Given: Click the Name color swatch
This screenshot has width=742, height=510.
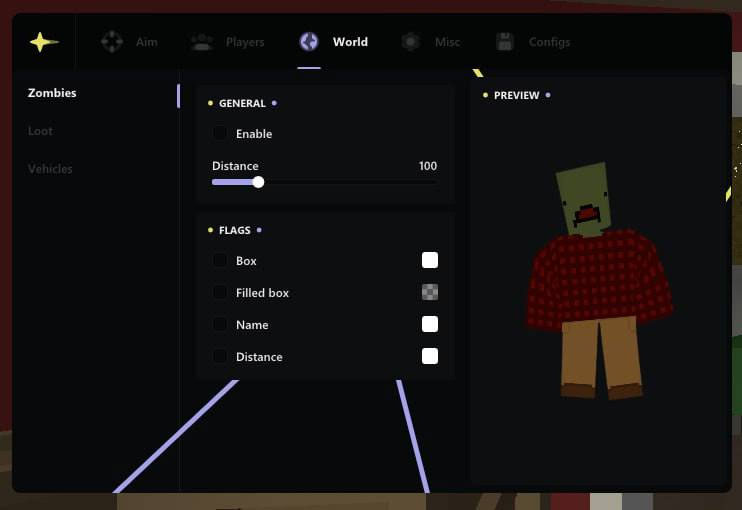Looking at the screenshot, I should pos(430,324).
